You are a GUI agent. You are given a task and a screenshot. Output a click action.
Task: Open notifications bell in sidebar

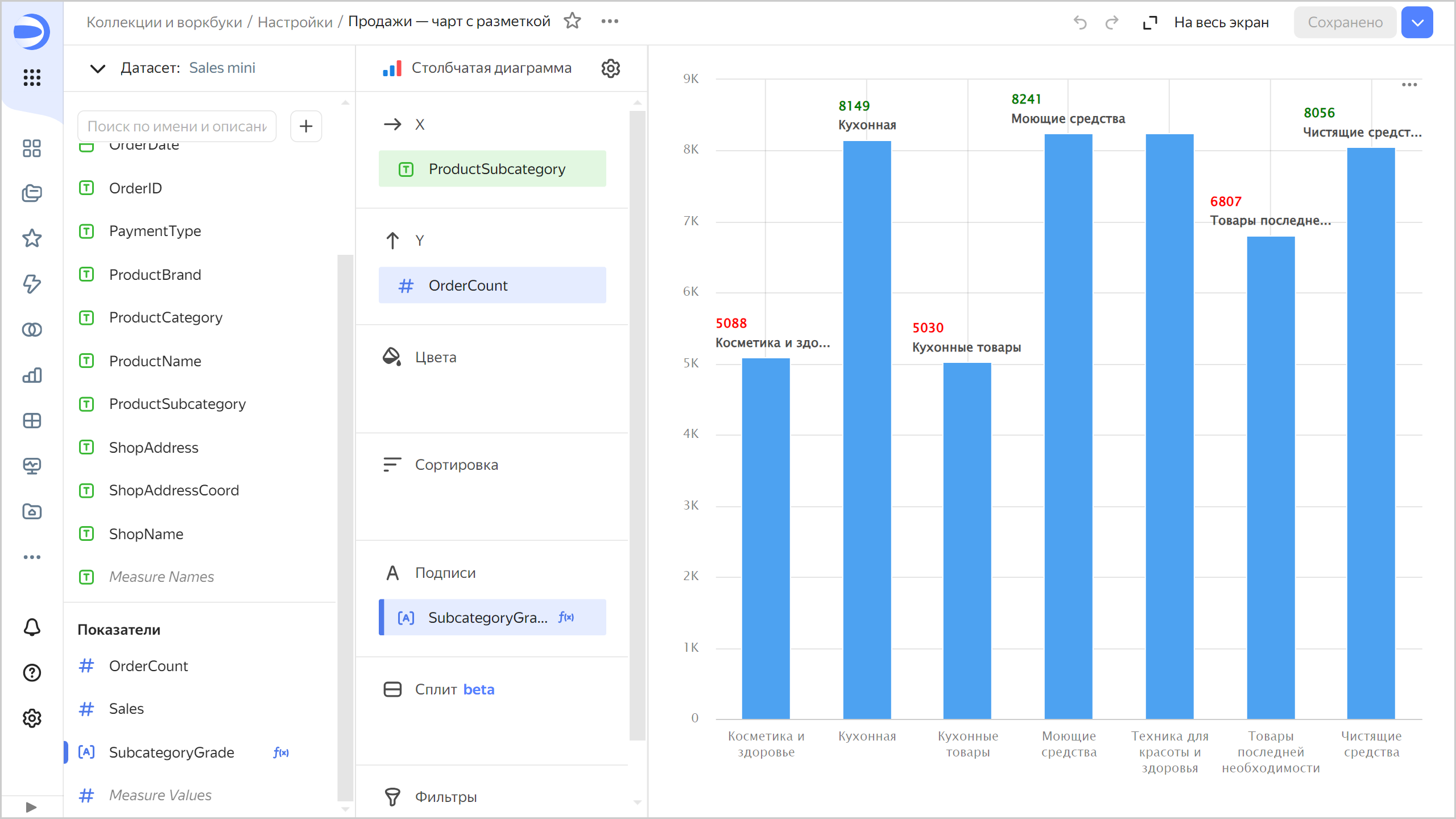tap(32, 627)
